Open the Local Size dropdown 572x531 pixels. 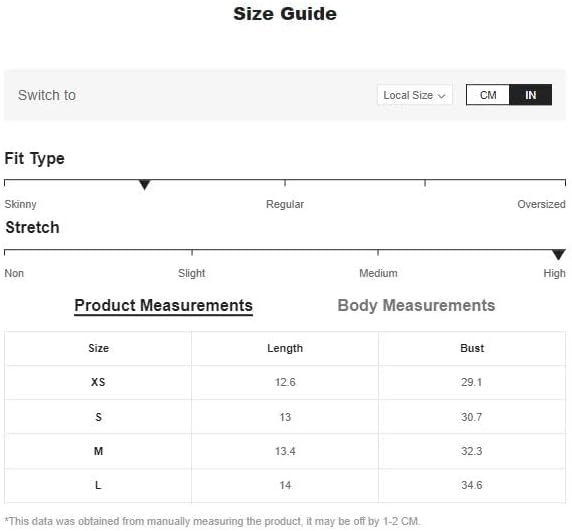click(414, 95)
